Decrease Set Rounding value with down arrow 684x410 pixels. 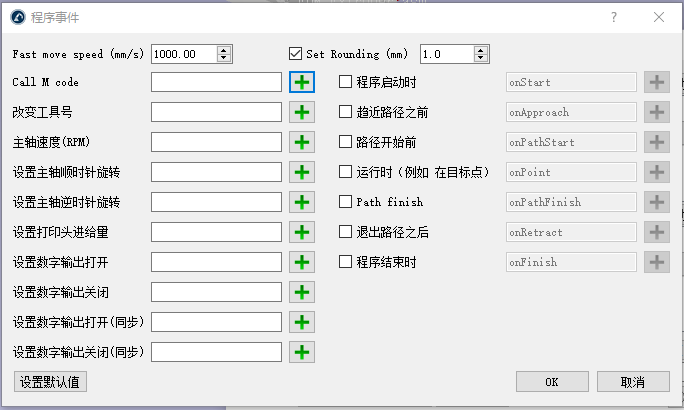coord(481,58)
